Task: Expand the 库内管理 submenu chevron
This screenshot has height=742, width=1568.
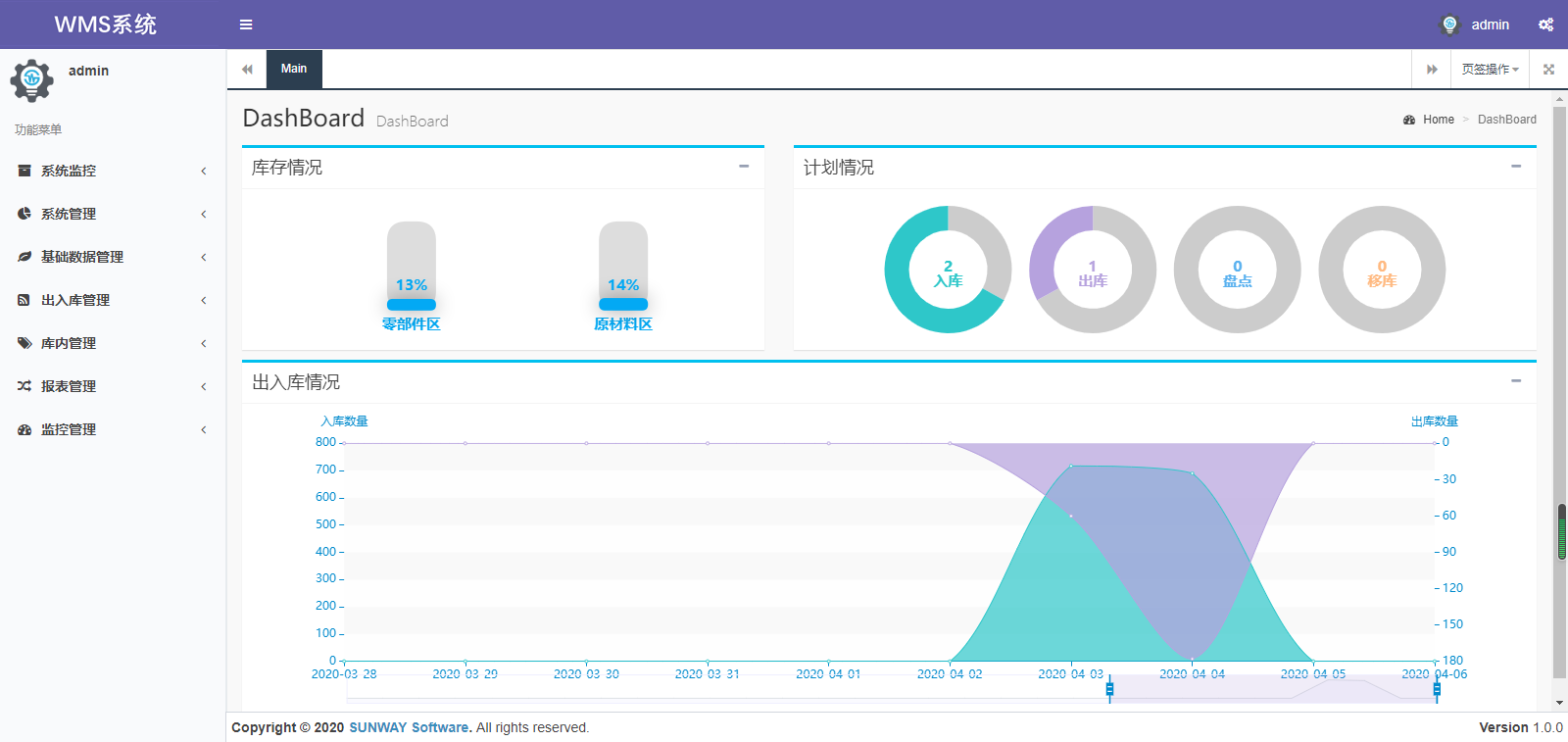Action: [x=204, y=343]
